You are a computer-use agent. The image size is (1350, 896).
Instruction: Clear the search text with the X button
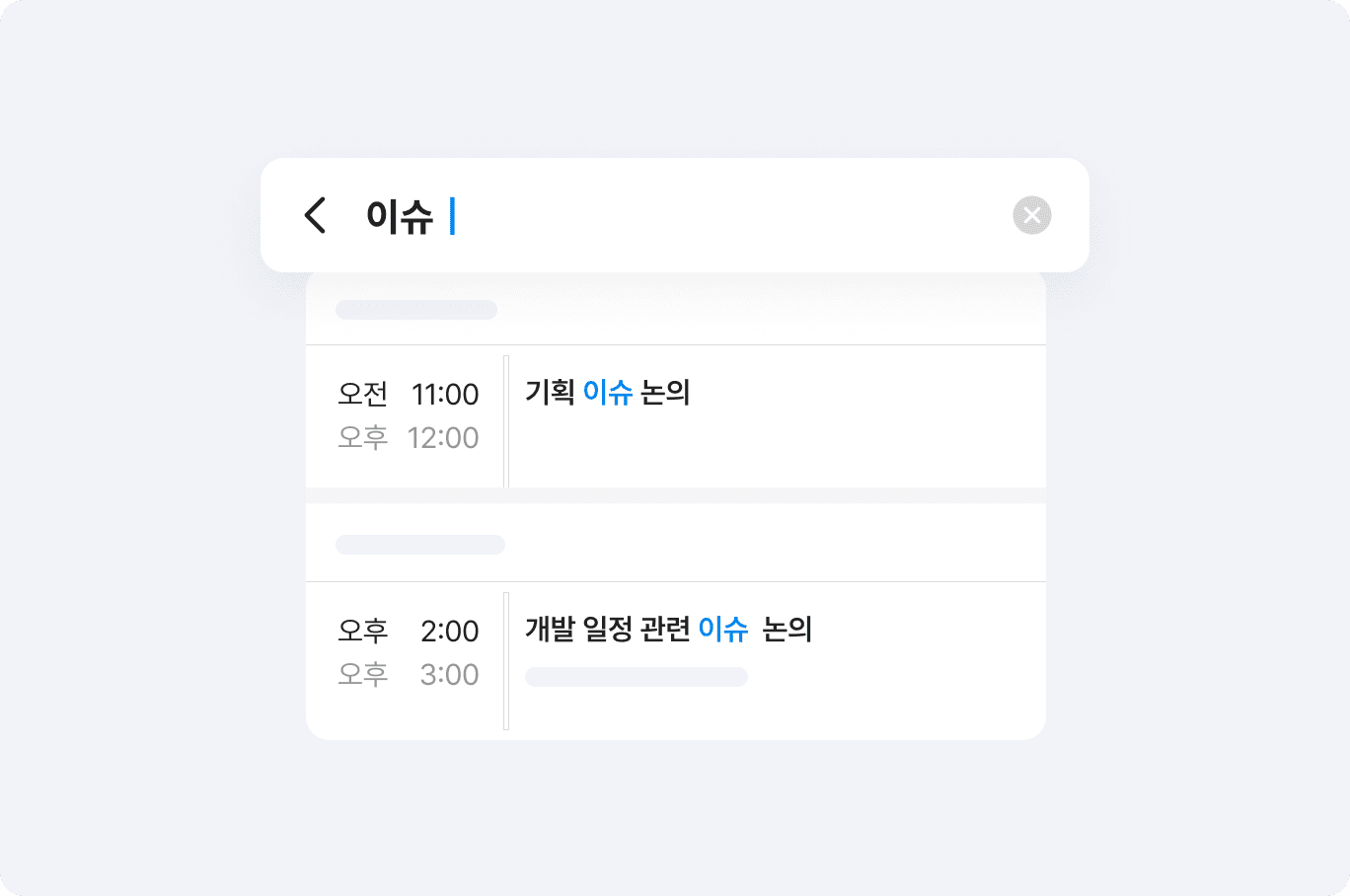[x=1031, y=215]
